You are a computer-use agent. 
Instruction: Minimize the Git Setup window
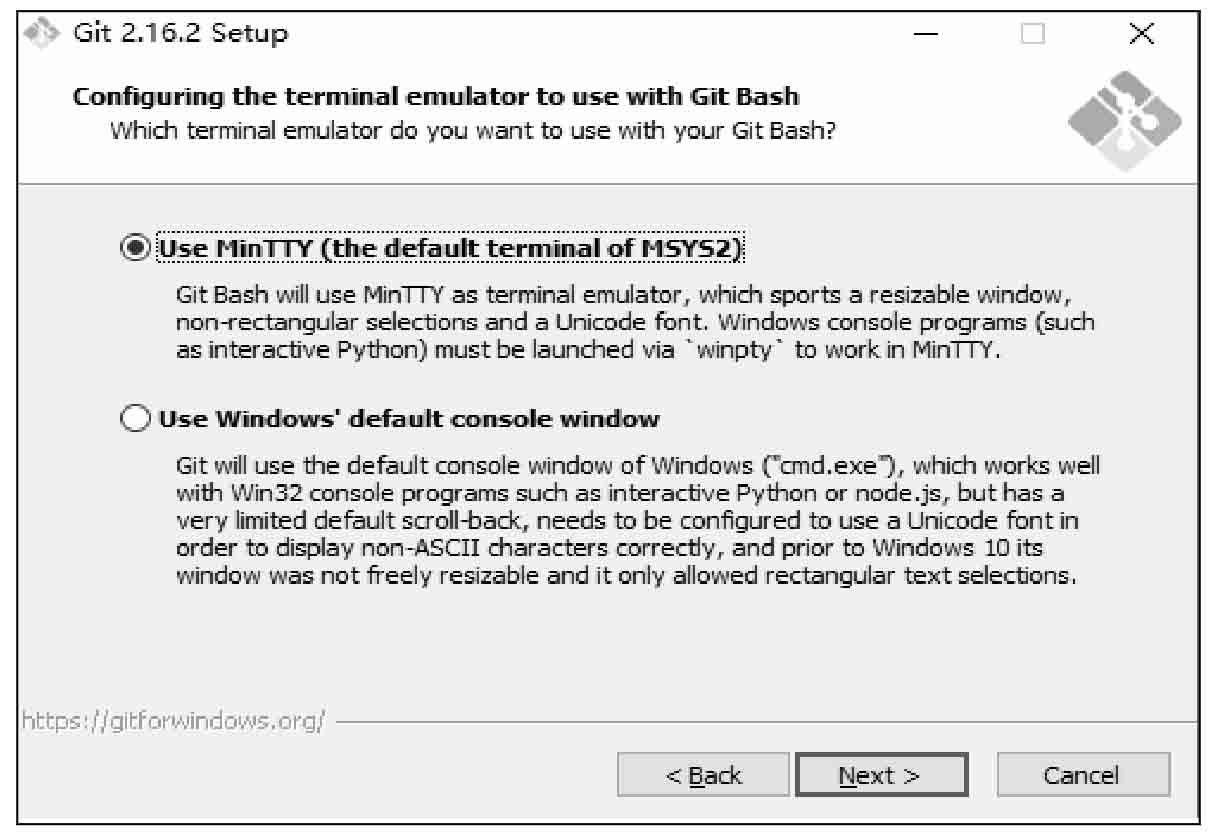(x=926, y=34)
